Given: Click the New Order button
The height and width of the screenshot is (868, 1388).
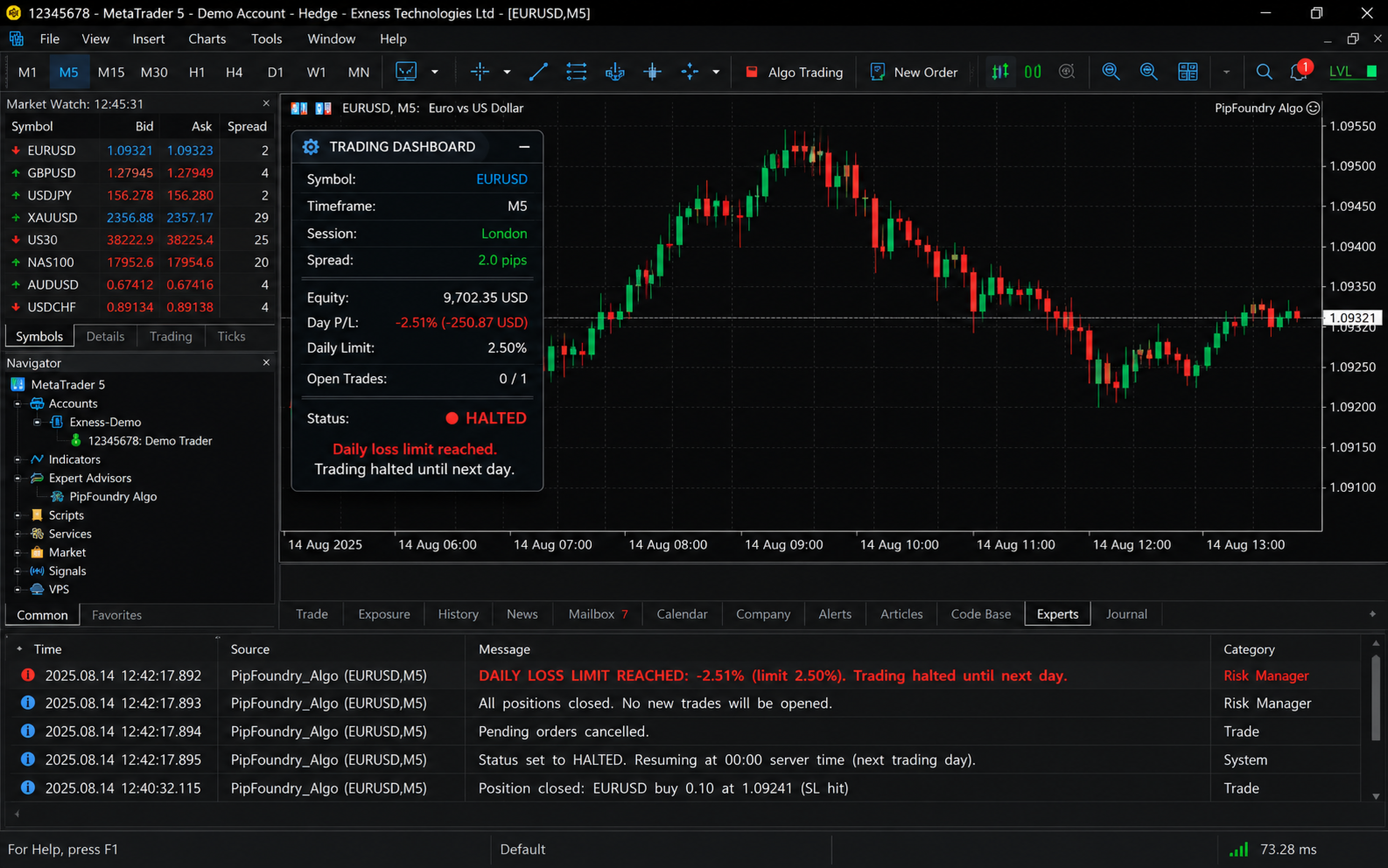Looking at the screenshot, I should coord(914,72).
